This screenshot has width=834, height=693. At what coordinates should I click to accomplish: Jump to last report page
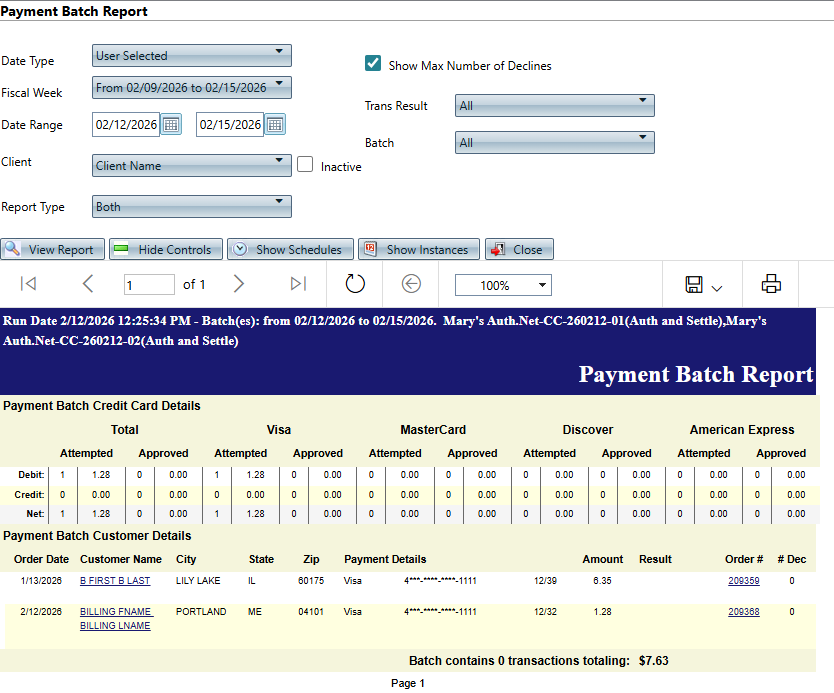pyautogui.click(x=297, y=284)
